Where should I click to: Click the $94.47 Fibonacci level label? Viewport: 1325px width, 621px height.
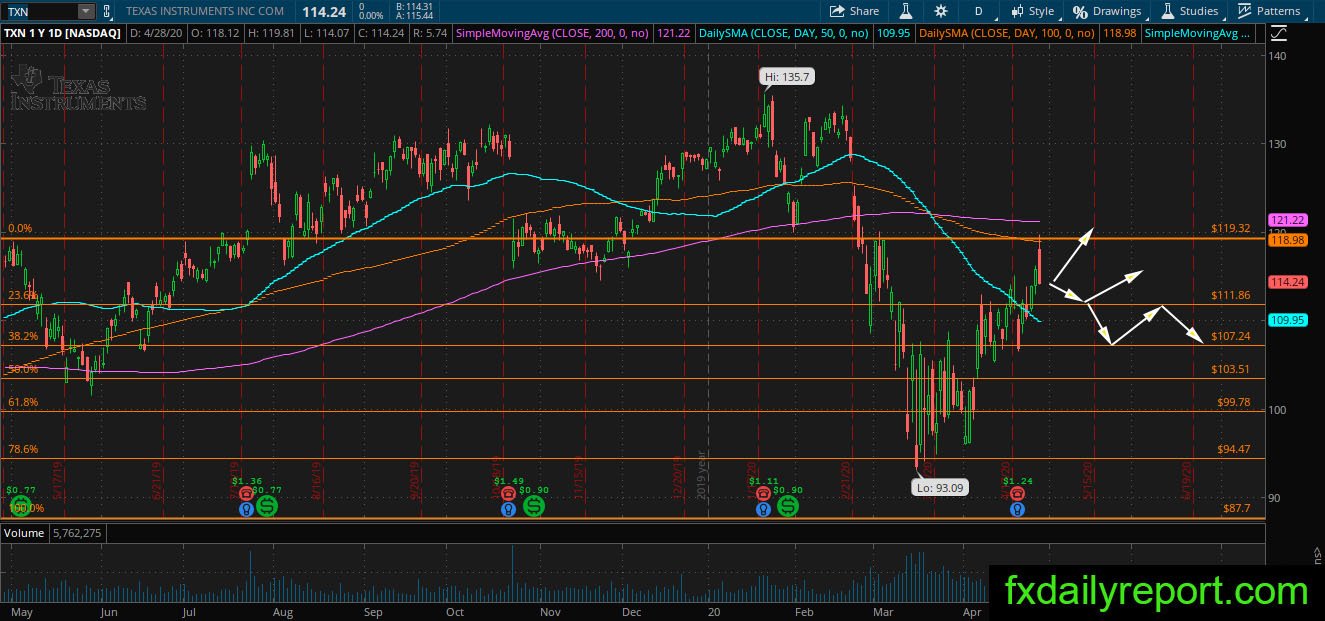[1233, 449]
